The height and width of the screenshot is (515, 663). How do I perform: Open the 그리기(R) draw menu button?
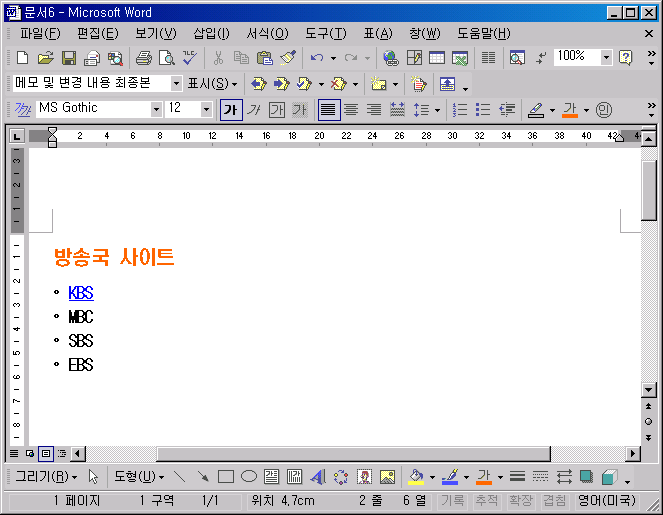[x=47, y=477]
